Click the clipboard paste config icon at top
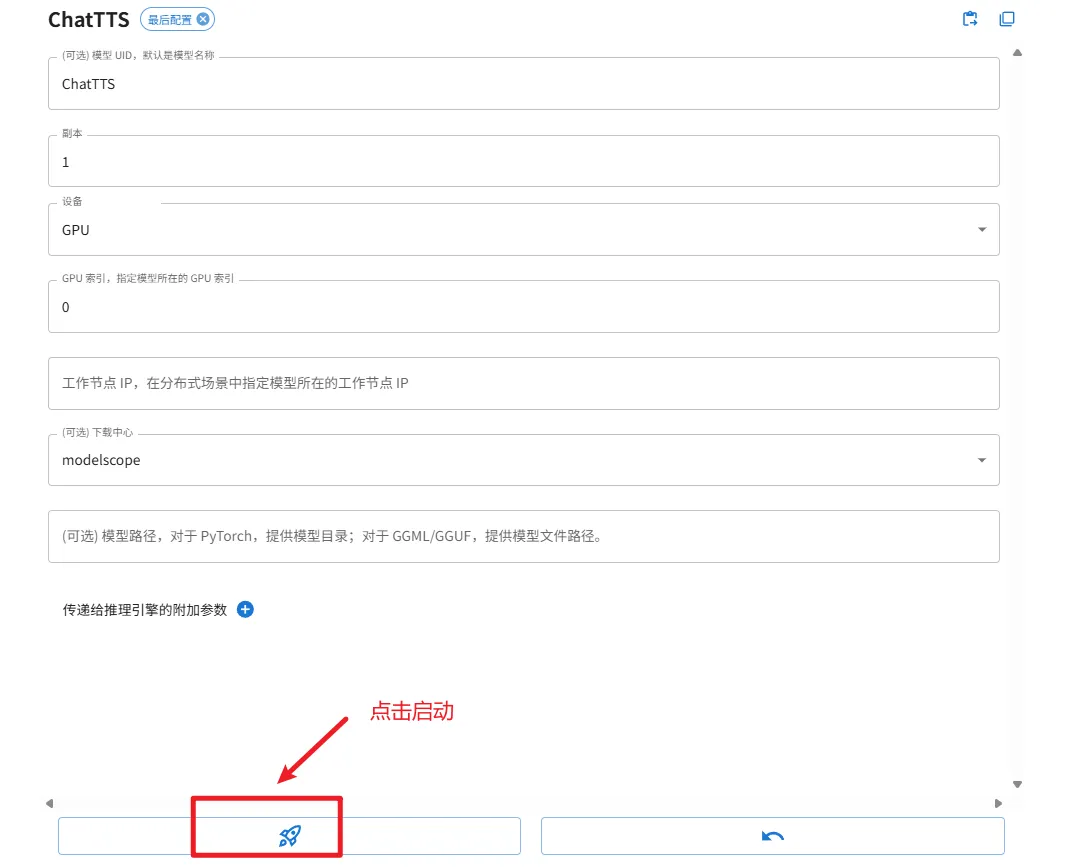1069x867 pixels. (x=969, y=19)
